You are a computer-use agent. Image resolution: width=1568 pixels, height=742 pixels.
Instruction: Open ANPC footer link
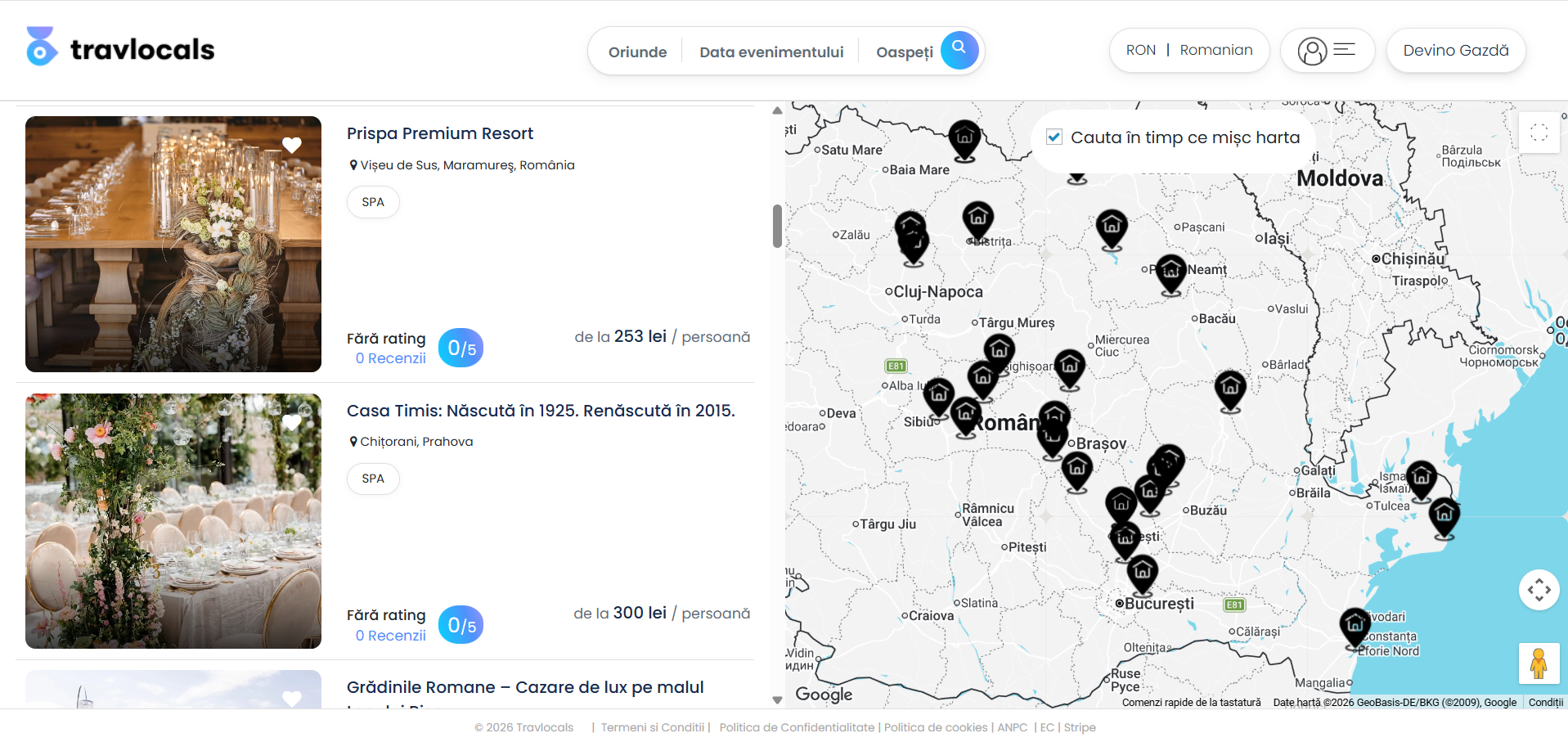[1013, 727]
